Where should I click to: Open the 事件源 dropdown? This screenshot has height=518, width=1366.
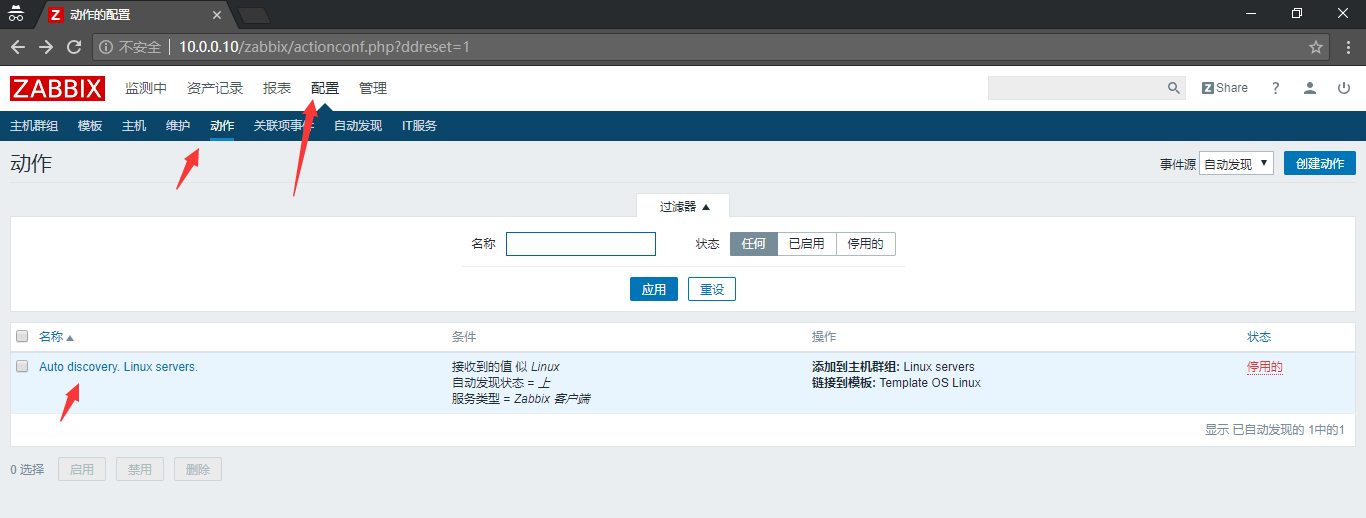point(1236,163)
